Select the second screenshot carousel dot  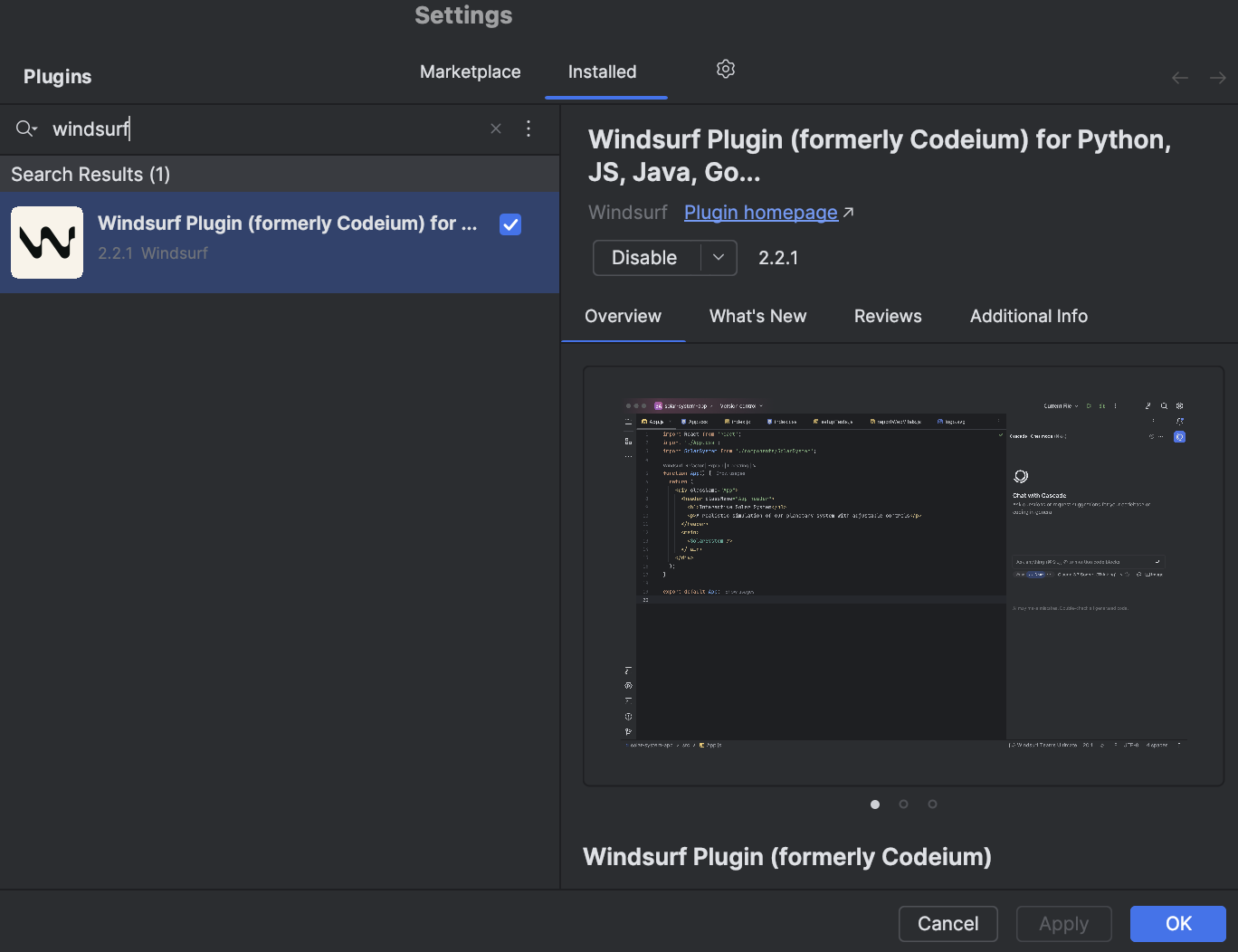(903, 804)
